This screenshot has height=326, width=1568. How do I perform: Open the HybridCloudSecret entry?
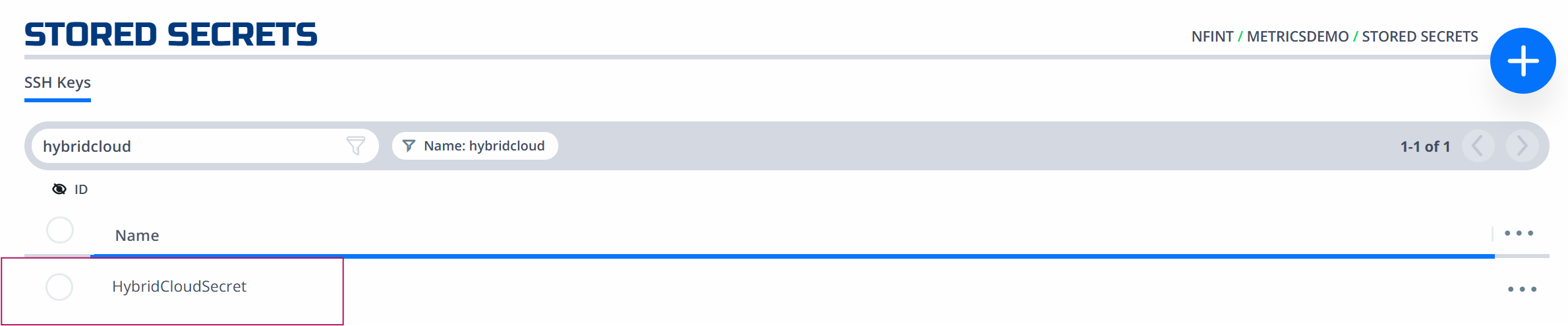(179, 286)
